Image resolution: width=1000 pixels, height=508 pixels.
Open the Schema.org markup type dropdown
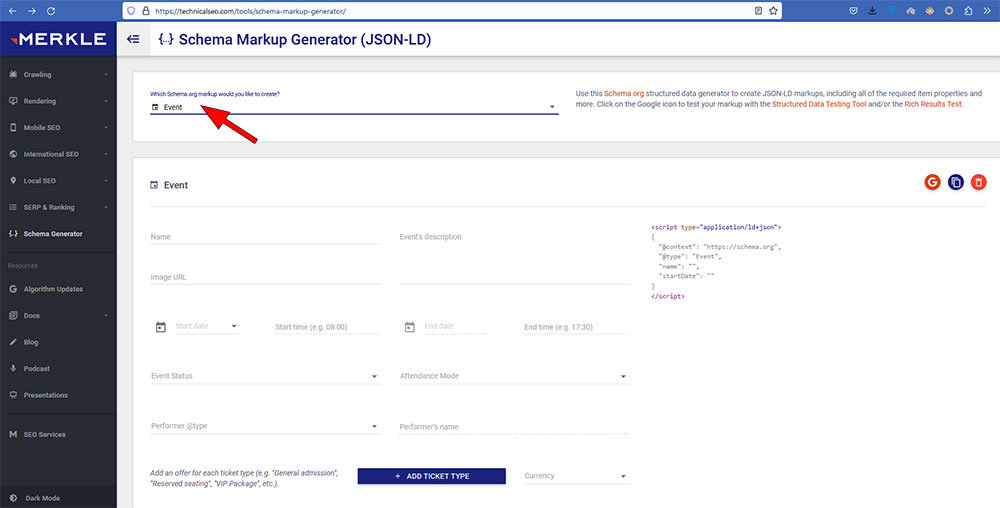point(354,107)
